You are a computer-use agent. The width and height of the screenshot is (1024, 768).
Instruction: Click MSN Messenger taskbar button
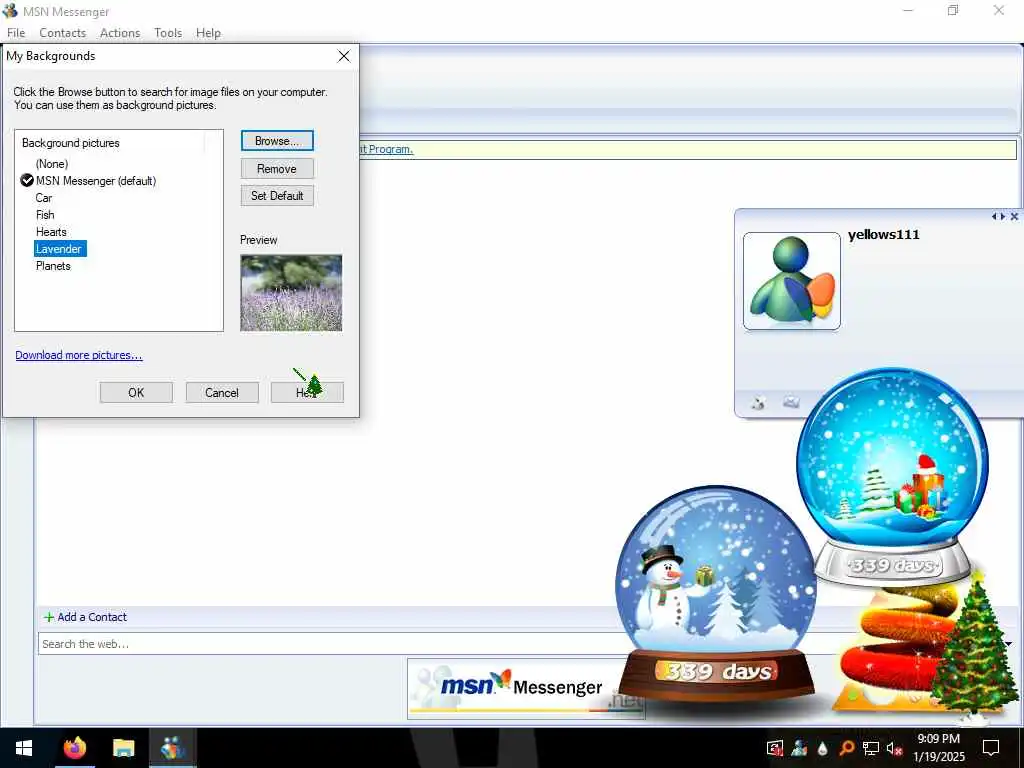(173, 748)
